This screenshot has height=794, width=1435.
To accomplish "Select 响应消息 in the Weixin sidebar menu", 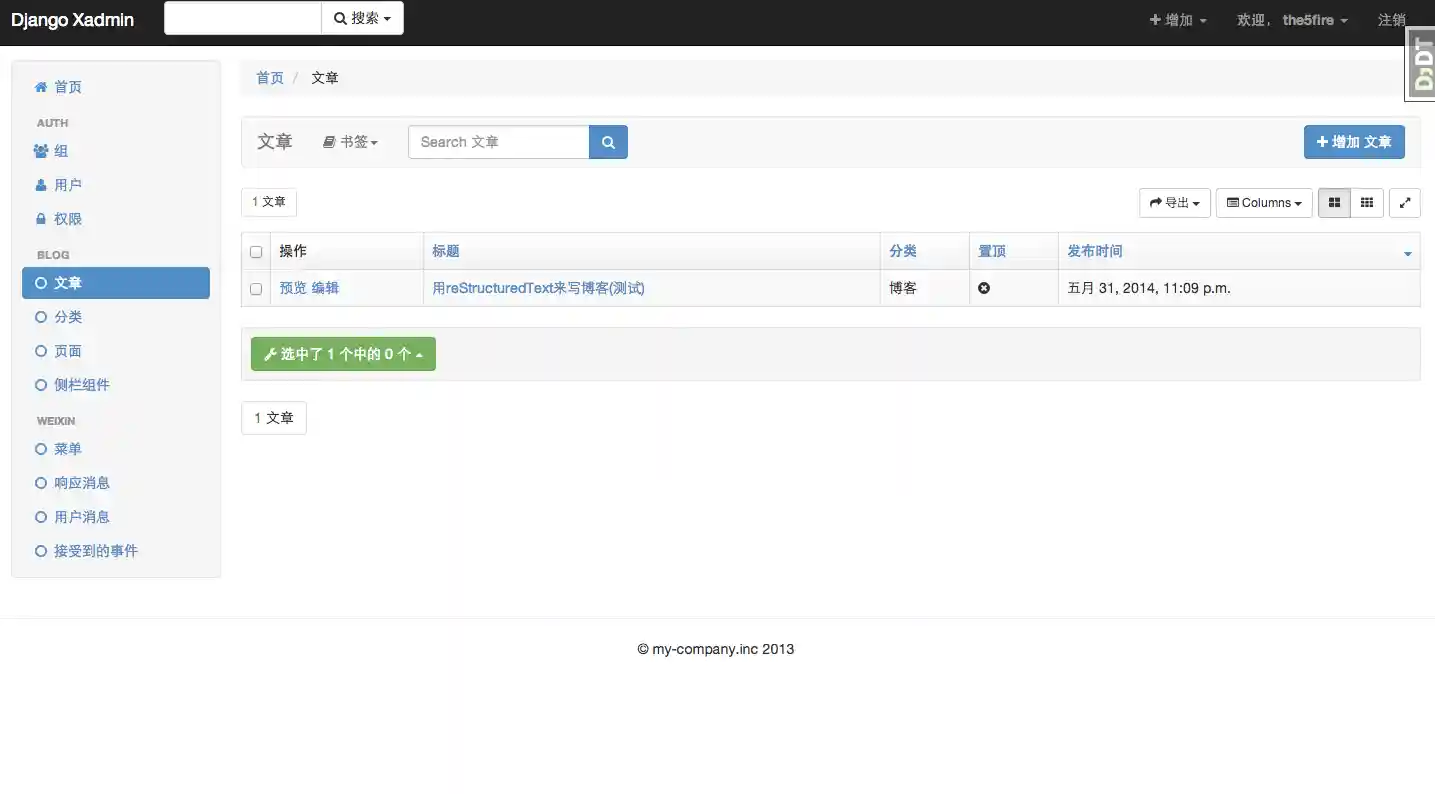I will 82,483.
